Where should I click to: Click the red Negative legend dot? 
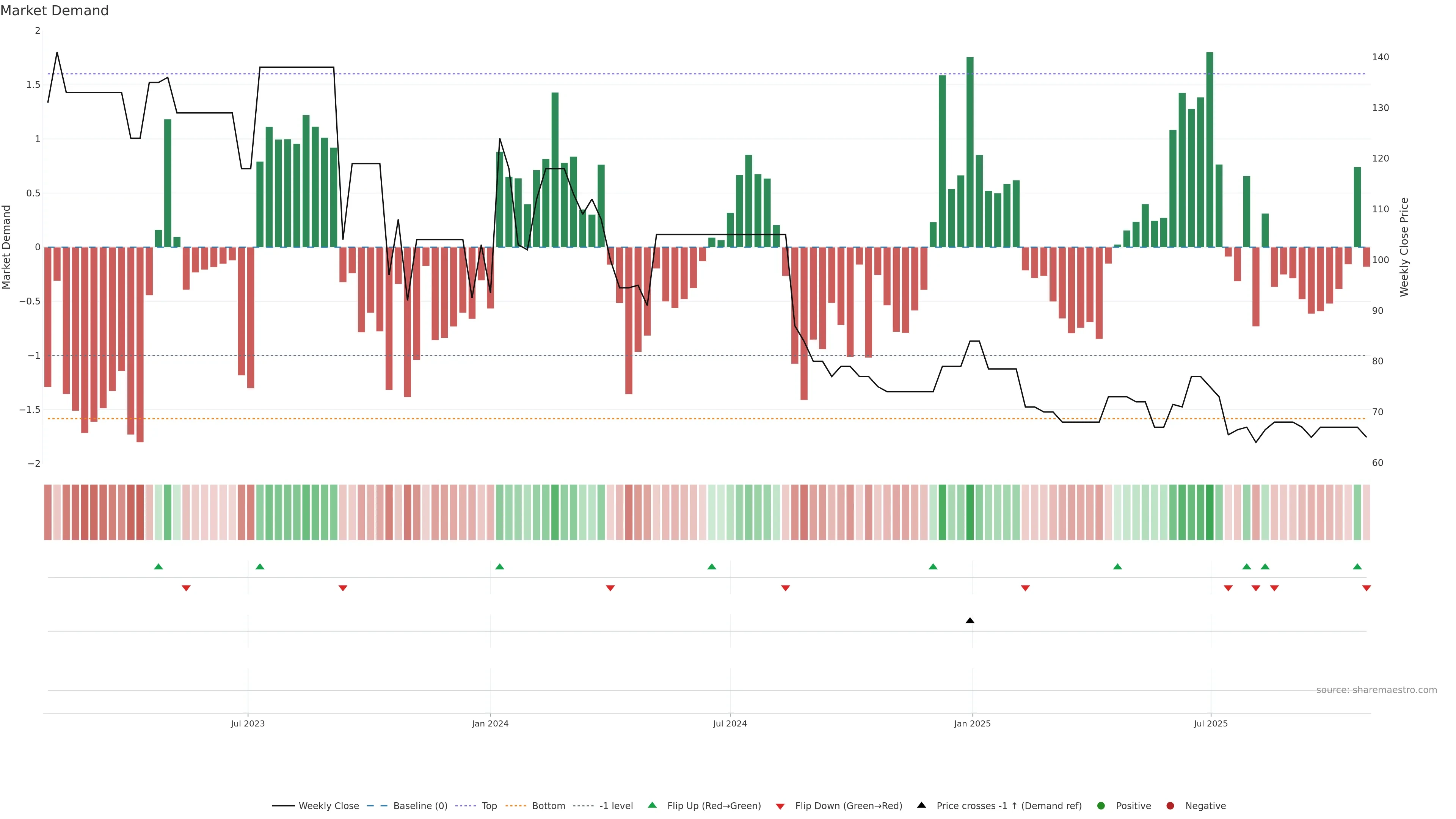coord(1170,805)
